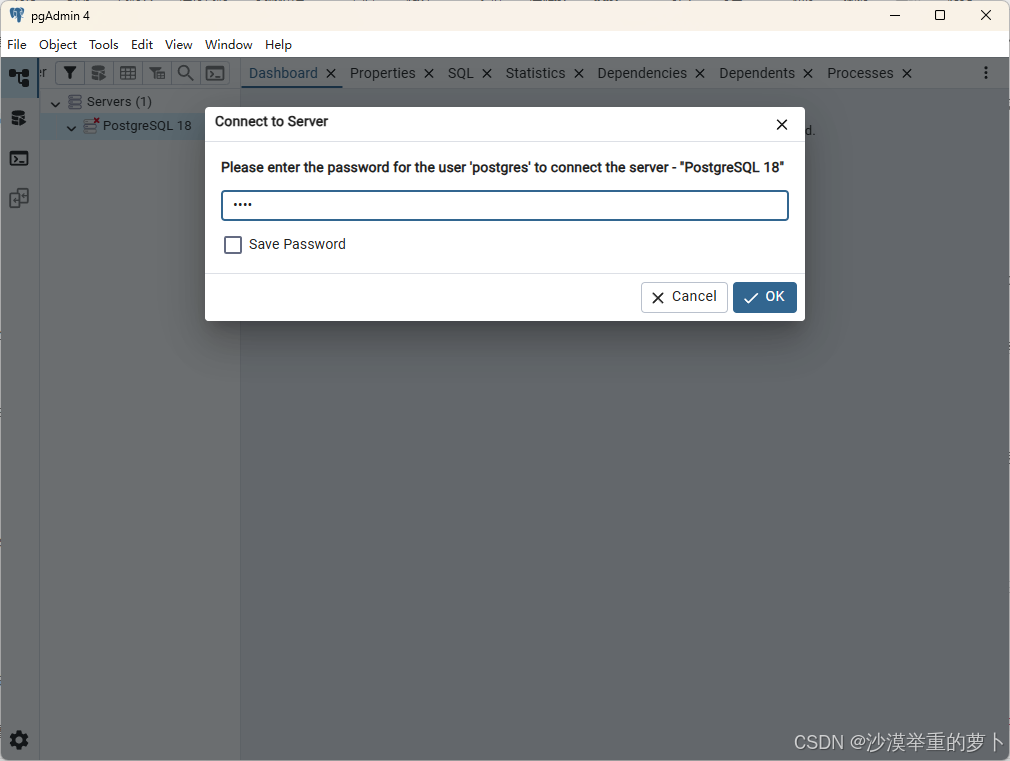The image size is (1010, 761).
Task: Click the PSQL terminal toolbar icon
Action: 214,73
